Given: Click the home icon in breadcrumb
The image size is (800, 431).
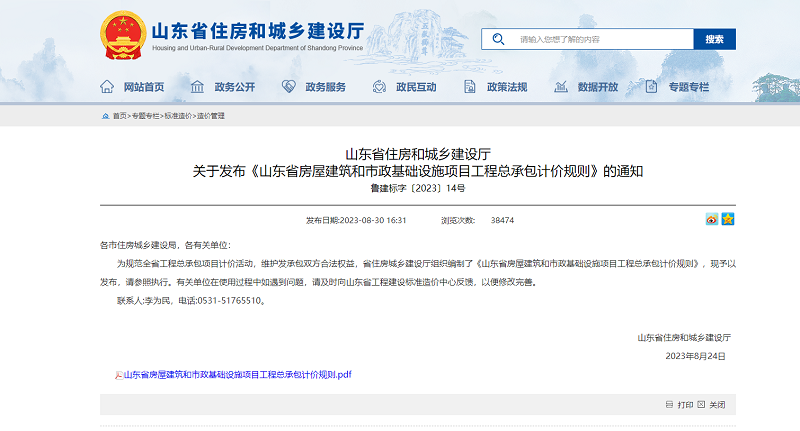Looking at the screenshot, I should pyautogui.click(x=105, y=116).
